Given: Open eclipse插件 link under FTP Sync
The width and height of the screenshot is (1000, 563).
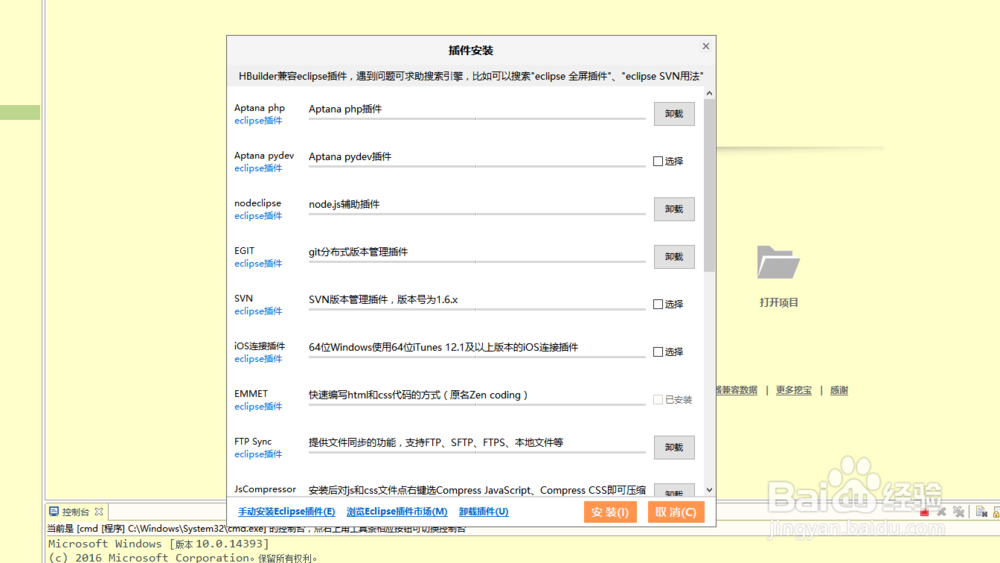Looking at the screenshot, I should point(258,454).
